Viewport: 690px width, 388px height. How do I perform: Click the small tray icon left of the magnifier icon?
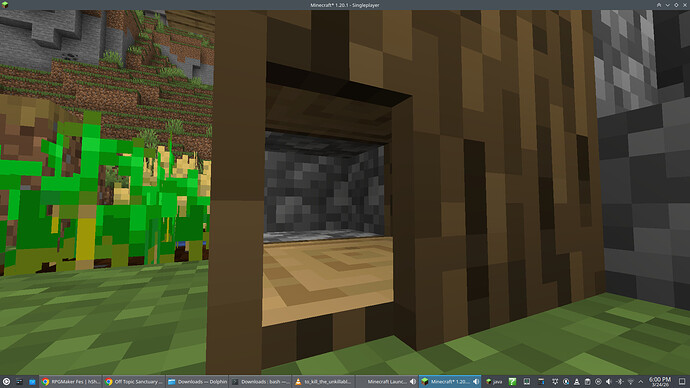point(555,381)
